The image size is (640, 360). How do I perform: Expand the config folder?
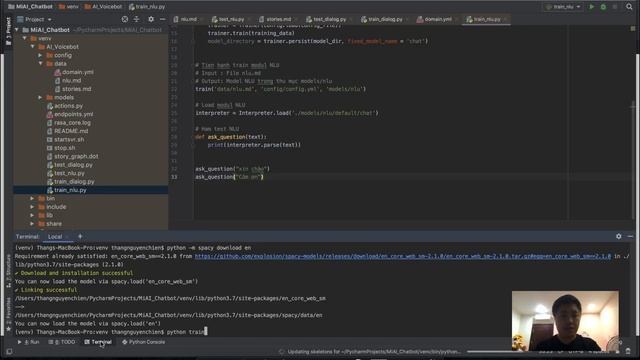tap(40, 55)
